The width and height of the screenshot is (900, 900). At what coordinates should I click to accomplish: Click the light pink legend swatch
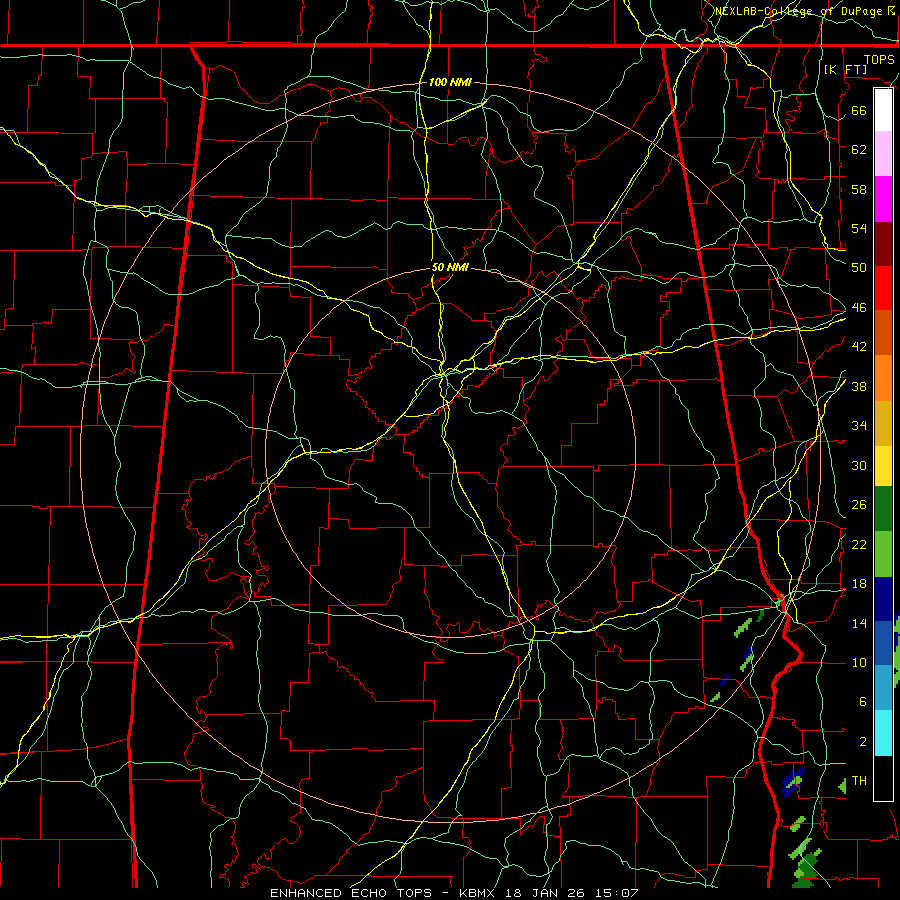coord(883,154)
